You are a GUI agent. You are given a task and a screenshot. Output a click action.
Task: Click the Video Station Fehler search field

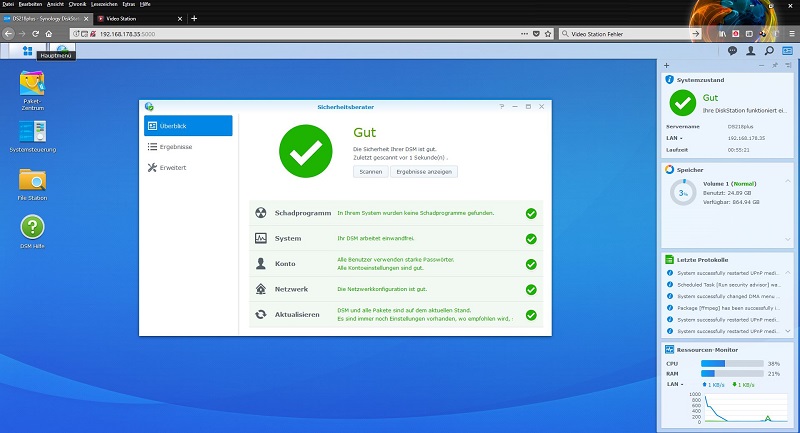(x=628, y=34)
